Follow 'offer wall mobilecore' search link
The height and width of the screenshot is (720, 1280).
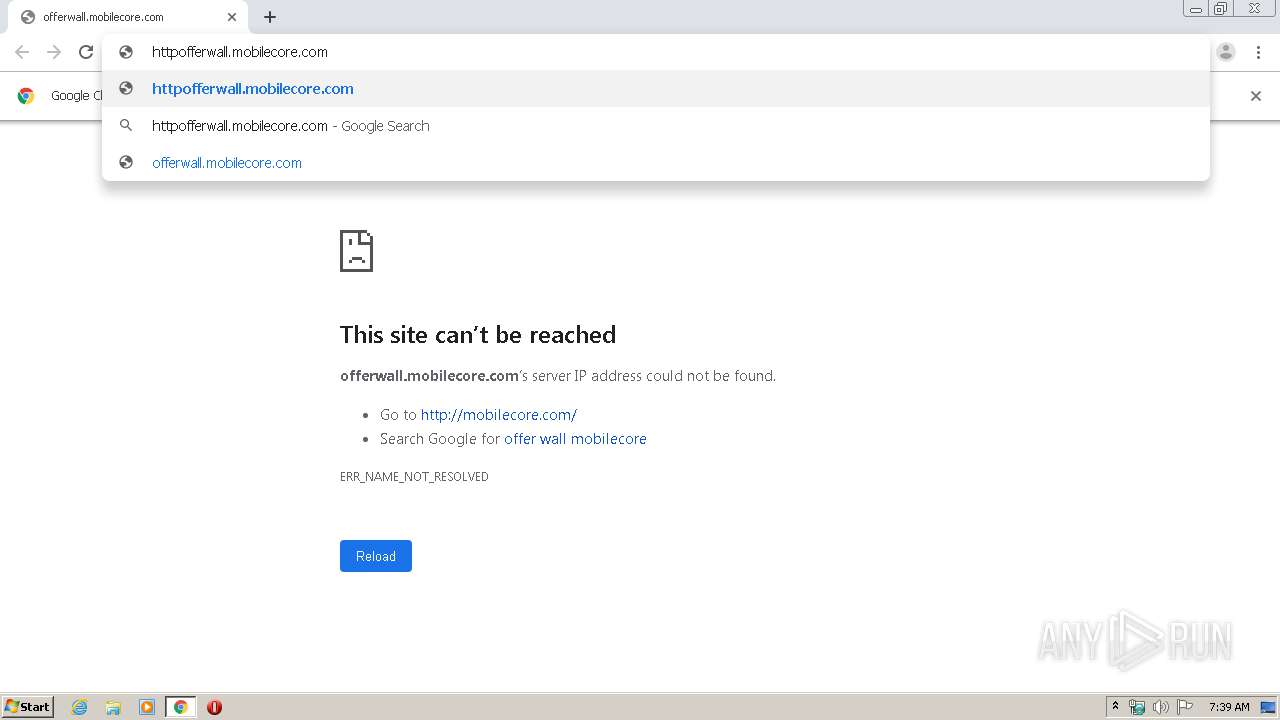pos(575,438)
